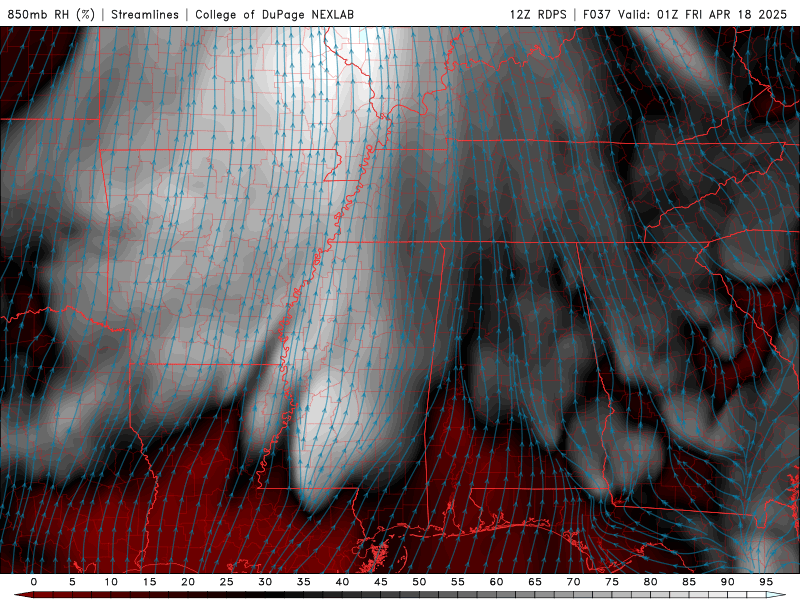Click the colorbar label "25"
The image size is (800, 600).
point(227,582)
